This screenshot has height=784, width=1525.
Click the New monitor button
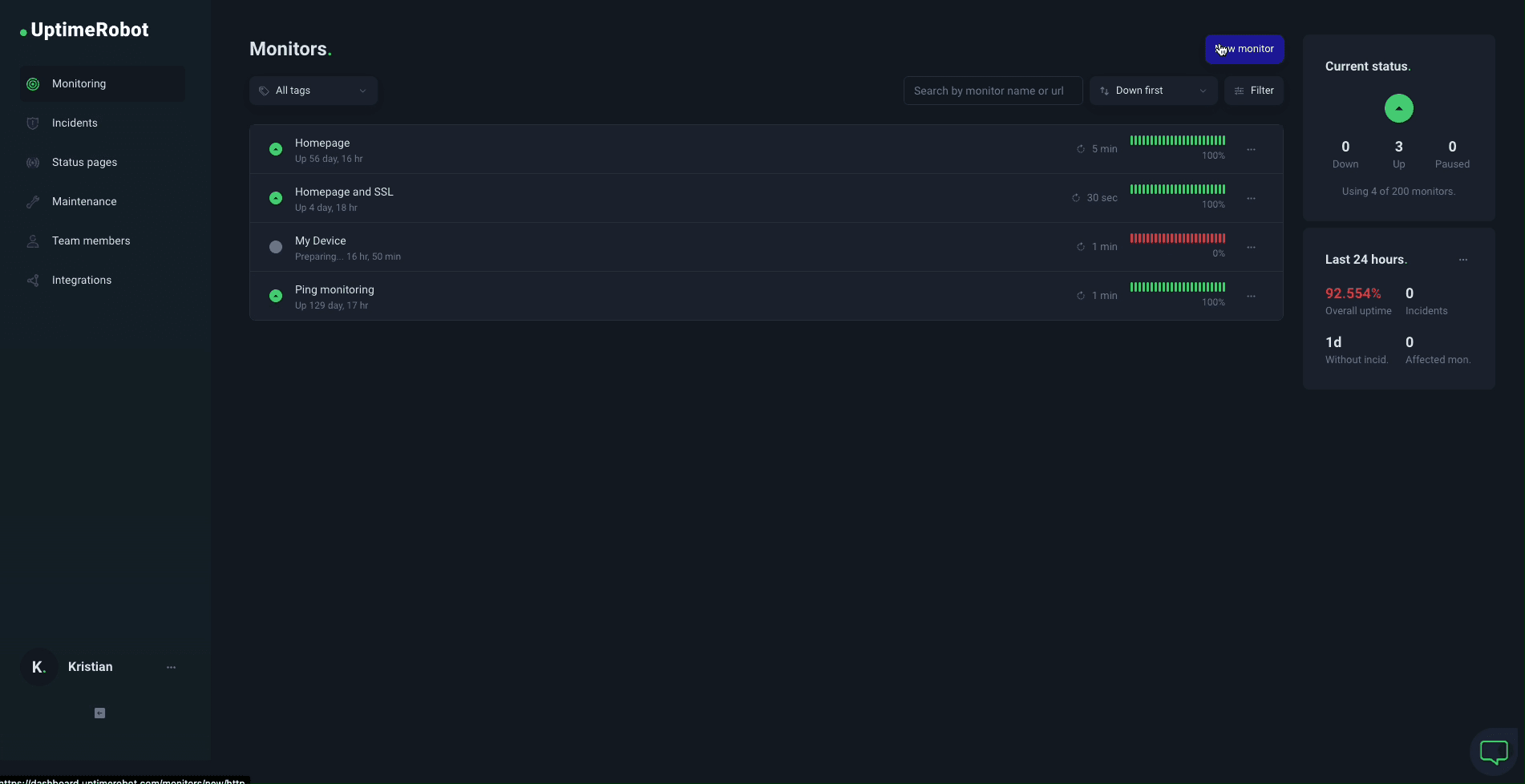point(1244,49)
